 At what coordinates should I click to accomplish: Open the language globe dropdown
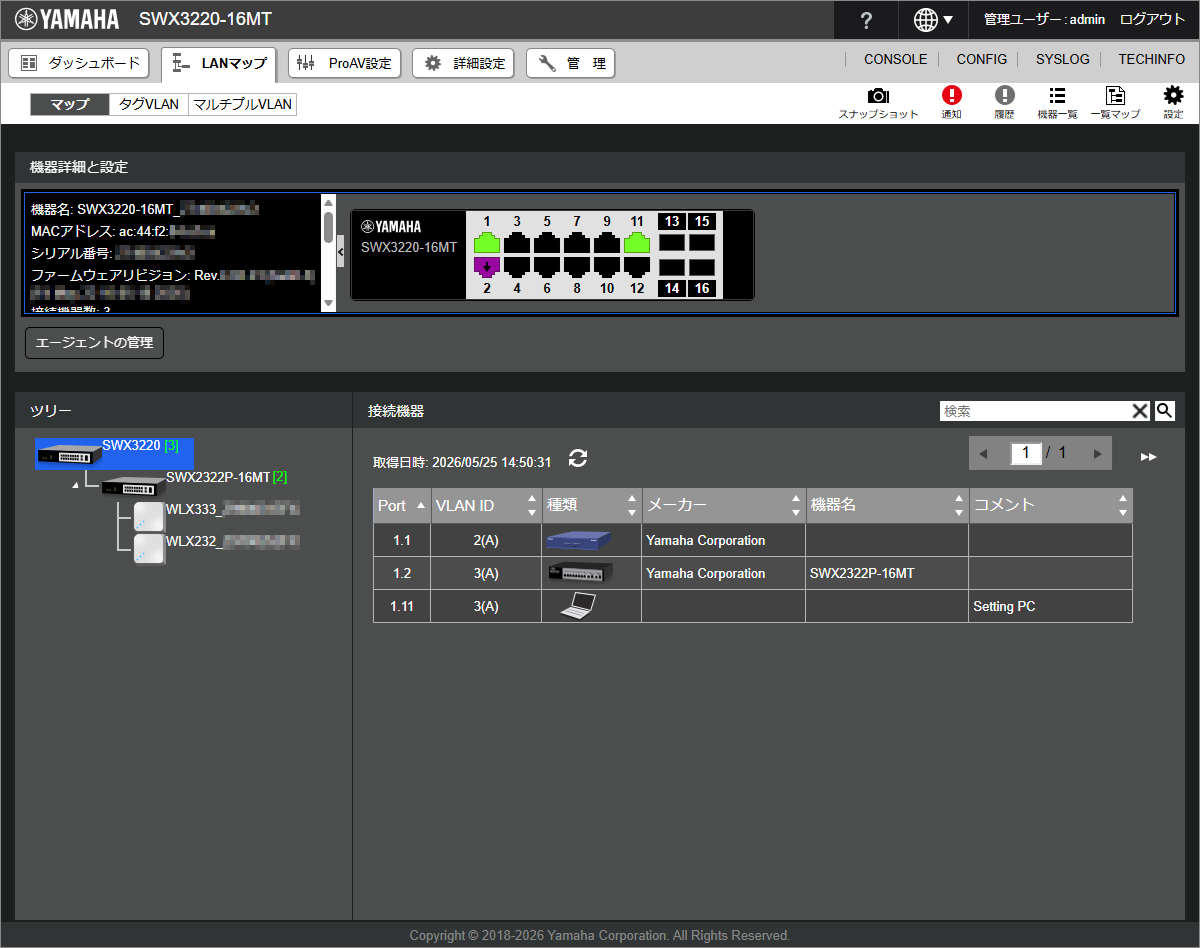934,20
